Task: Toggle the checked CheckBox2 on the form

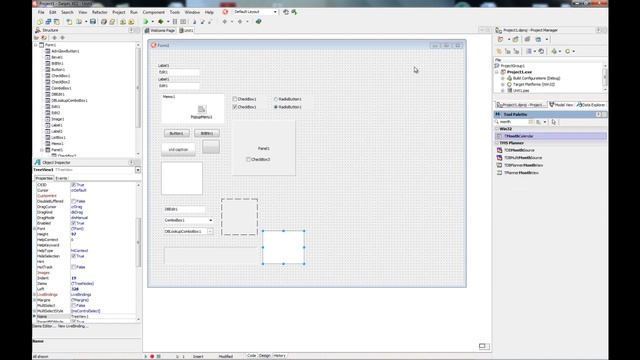Action: pos(235,107)
